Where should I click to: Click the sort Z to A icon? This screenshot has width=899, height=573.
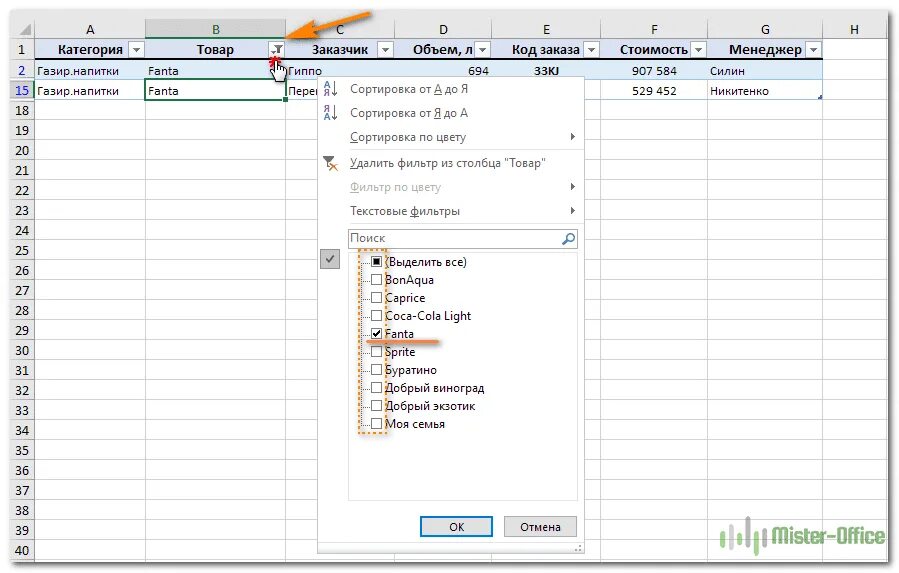coord(330,112)
